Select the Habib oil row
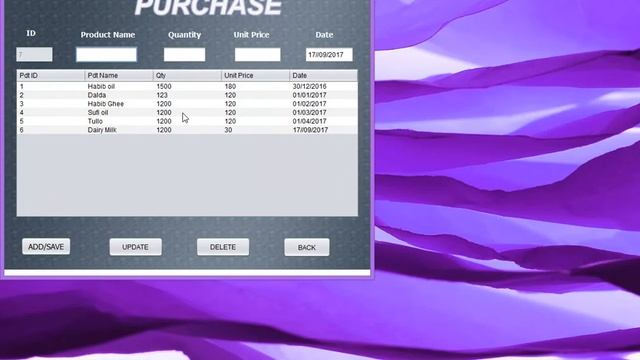The height and width of the screenshot is (360, 640). (x=187, y=87)
